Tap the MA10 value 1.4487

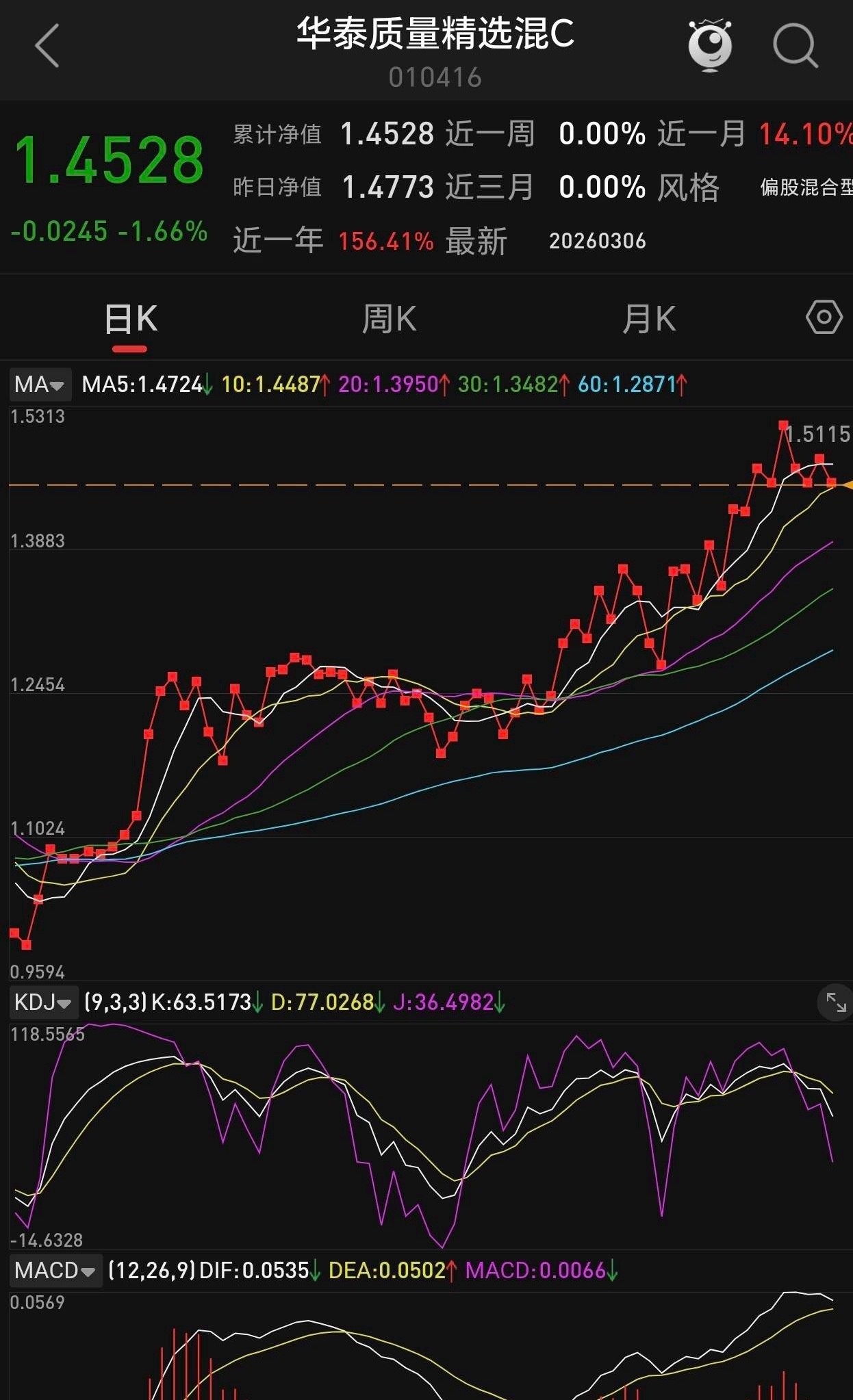coord(272,385)
